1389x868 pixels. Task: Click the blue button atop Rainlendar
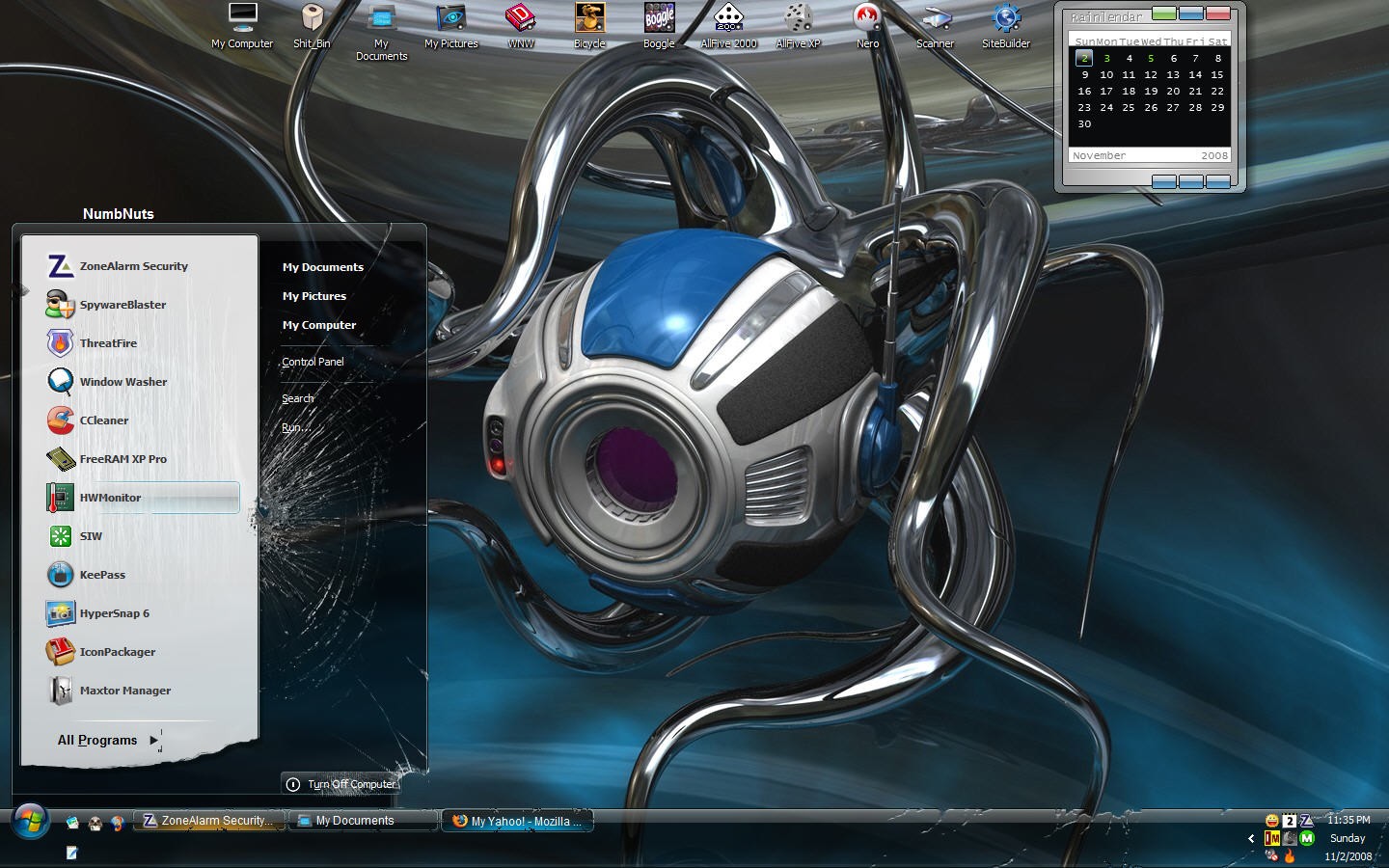click(x=1191, y=14)
